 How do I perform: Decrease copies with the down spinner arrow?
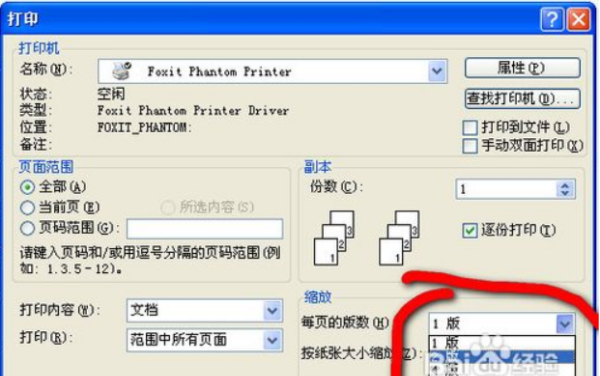[565, 193]
